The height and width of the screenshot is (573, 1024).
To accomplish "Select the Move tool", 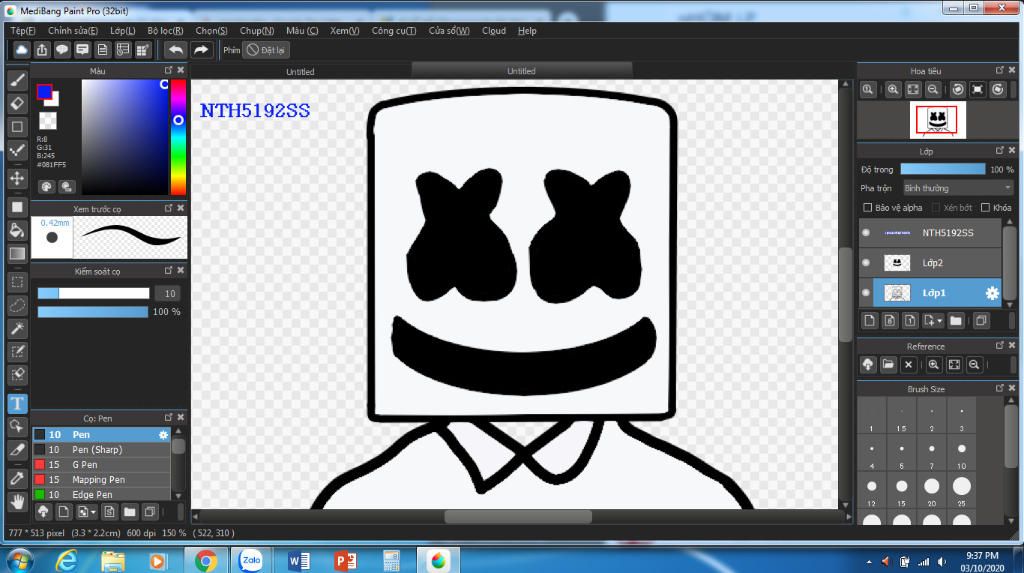I will pyautogui.click(x=18, y=178).
